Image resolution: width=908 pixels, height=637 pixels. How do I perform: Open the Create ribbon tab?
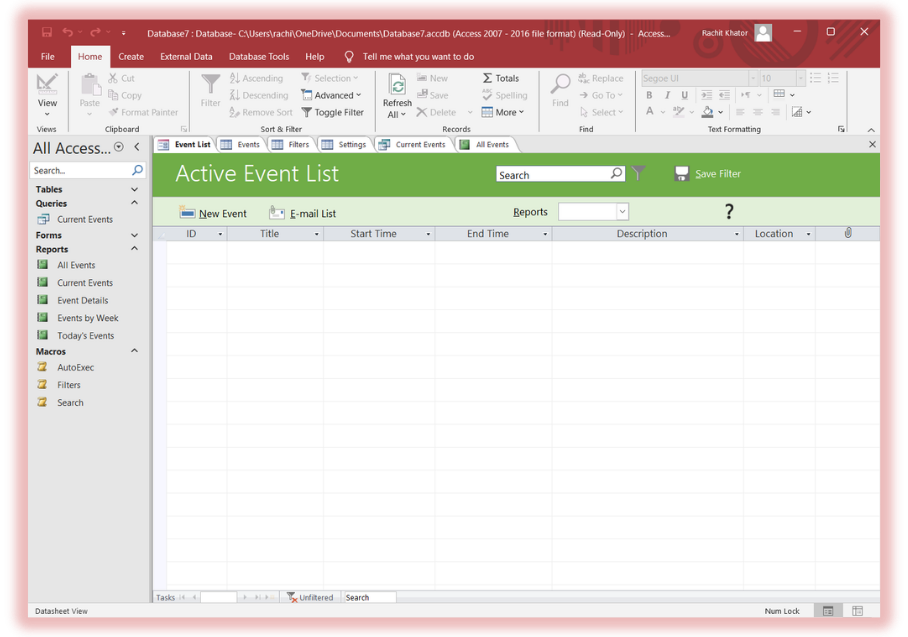(x=131, y=57)
